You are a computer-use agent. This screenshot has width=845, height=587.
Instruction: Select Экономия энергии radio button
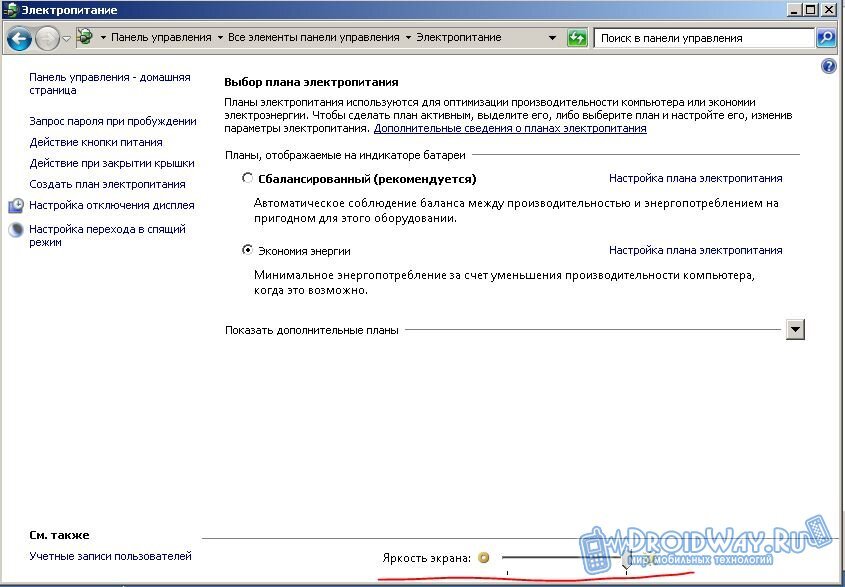pyautogui.click(x=247, y=250)
